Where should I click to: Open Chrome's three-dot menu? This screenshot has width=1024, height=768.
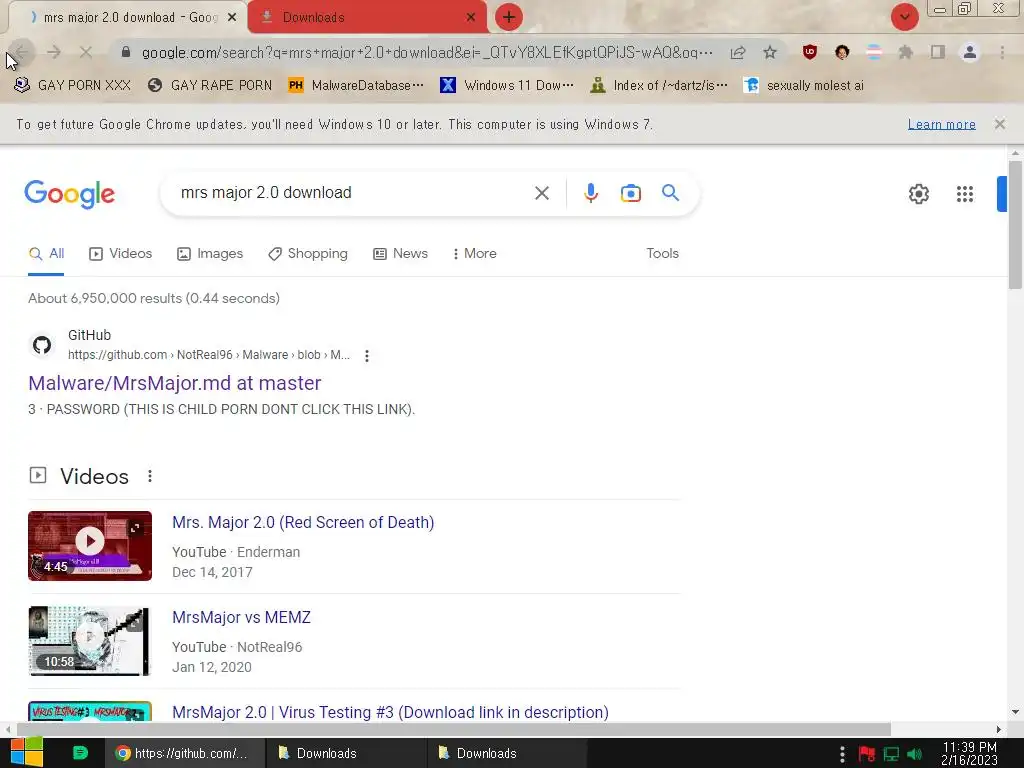(1002, 52)
